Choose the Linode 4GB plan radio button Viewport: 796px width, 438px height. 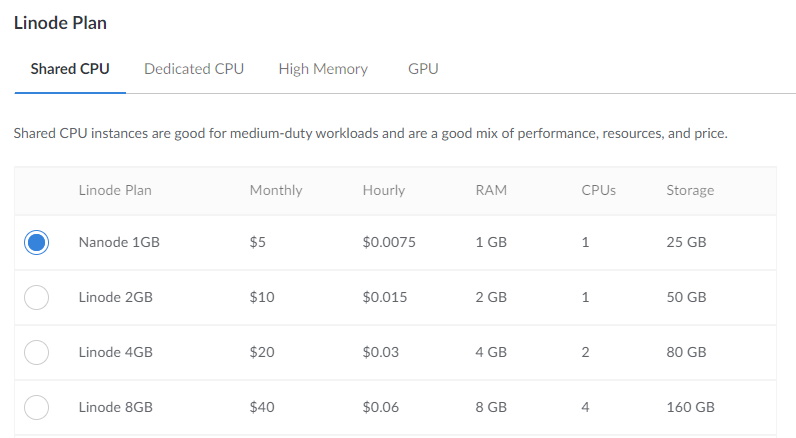[37, 352]
